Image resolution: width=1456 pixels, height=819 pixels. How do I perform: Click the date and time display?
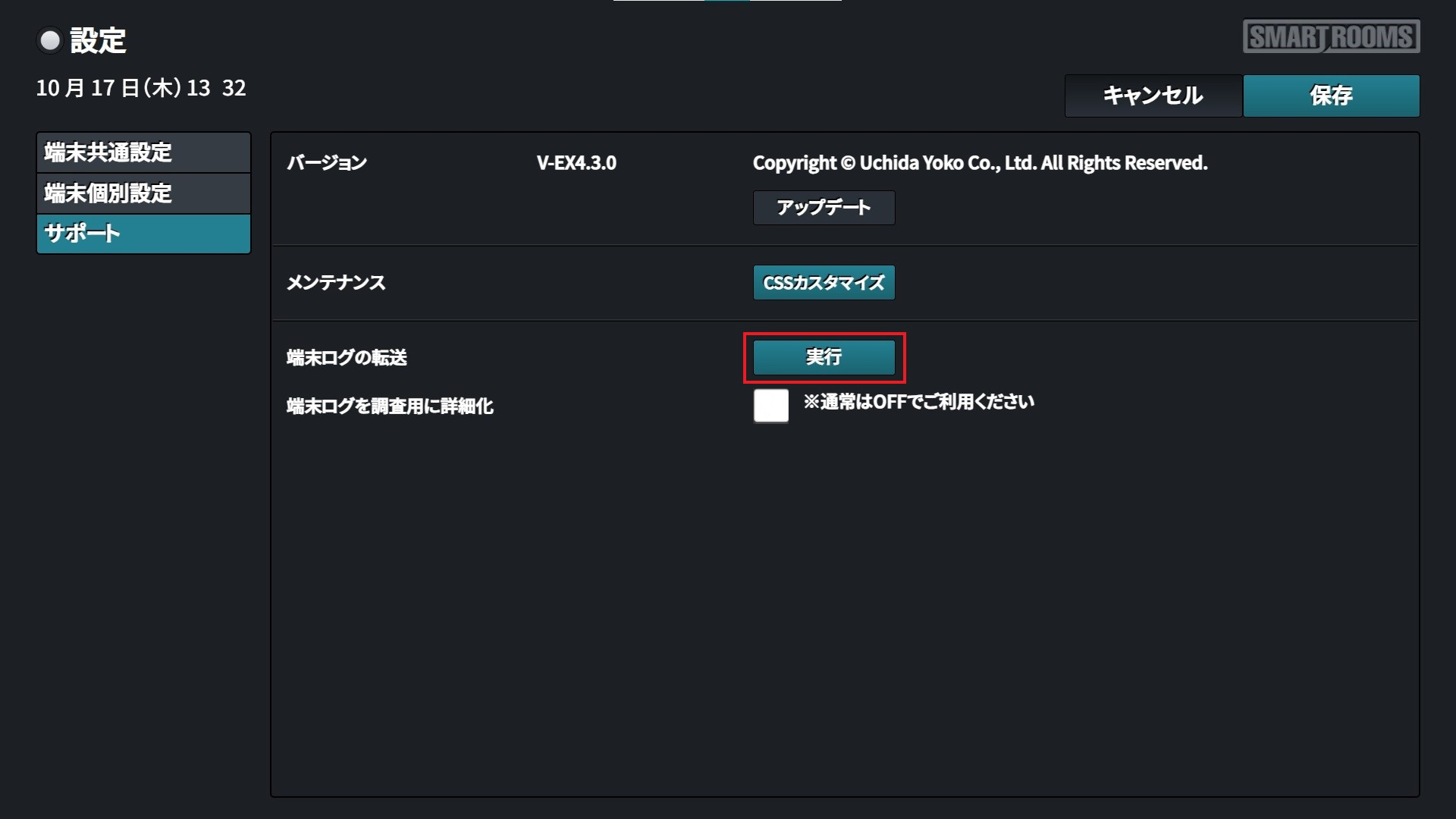click(141, 88)
